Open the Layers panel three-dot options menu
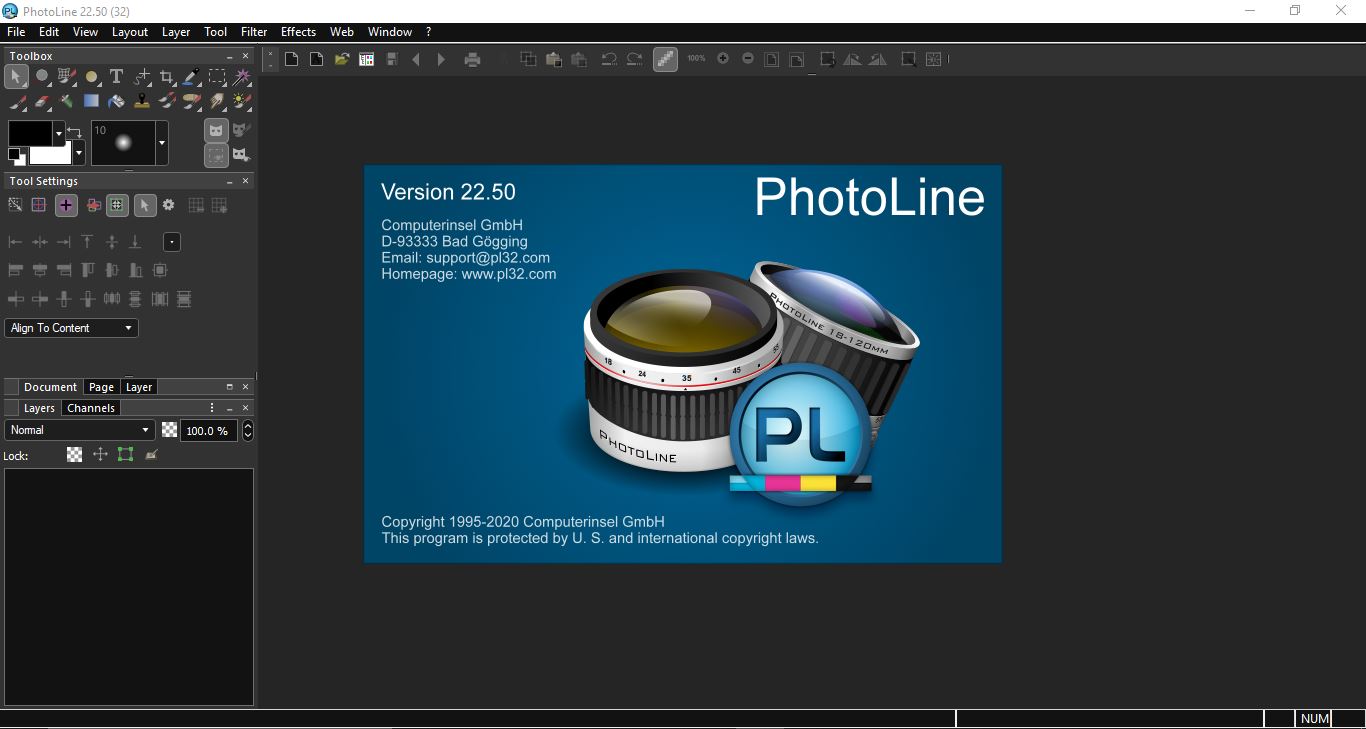 tap(212, 408)
